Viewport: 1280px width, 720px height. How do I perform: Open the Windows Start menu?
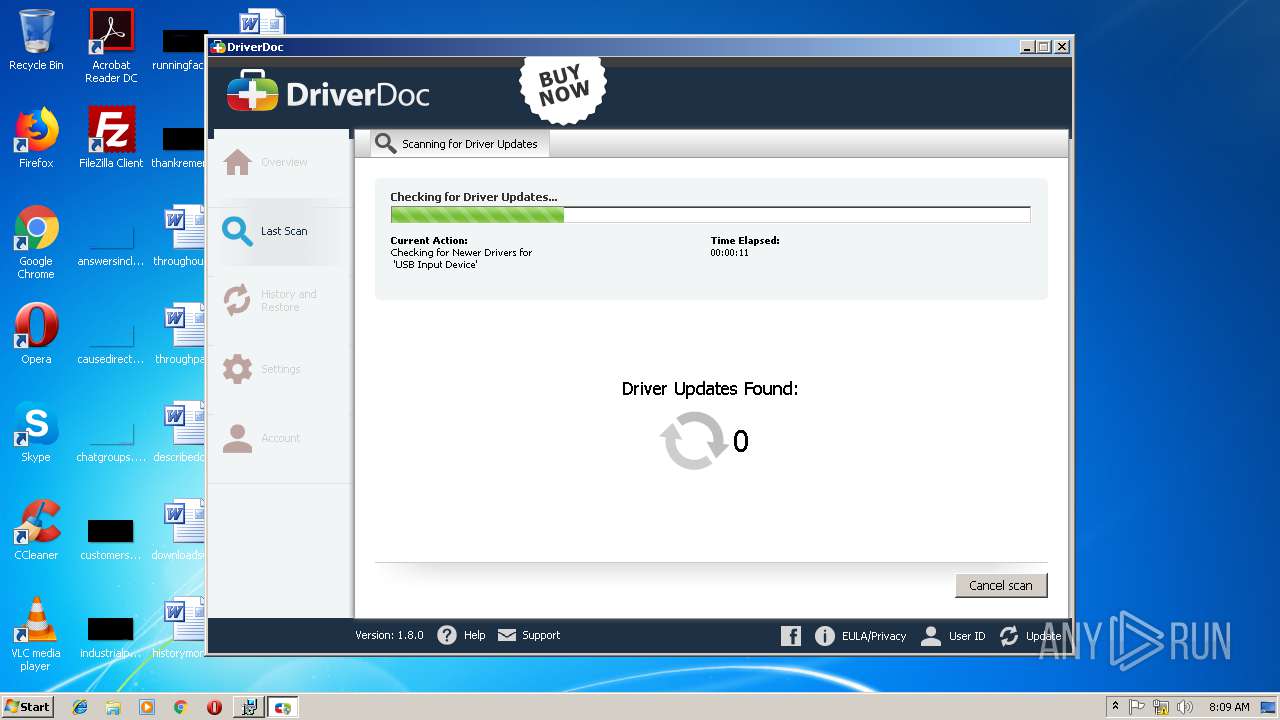tap(27, 706)
